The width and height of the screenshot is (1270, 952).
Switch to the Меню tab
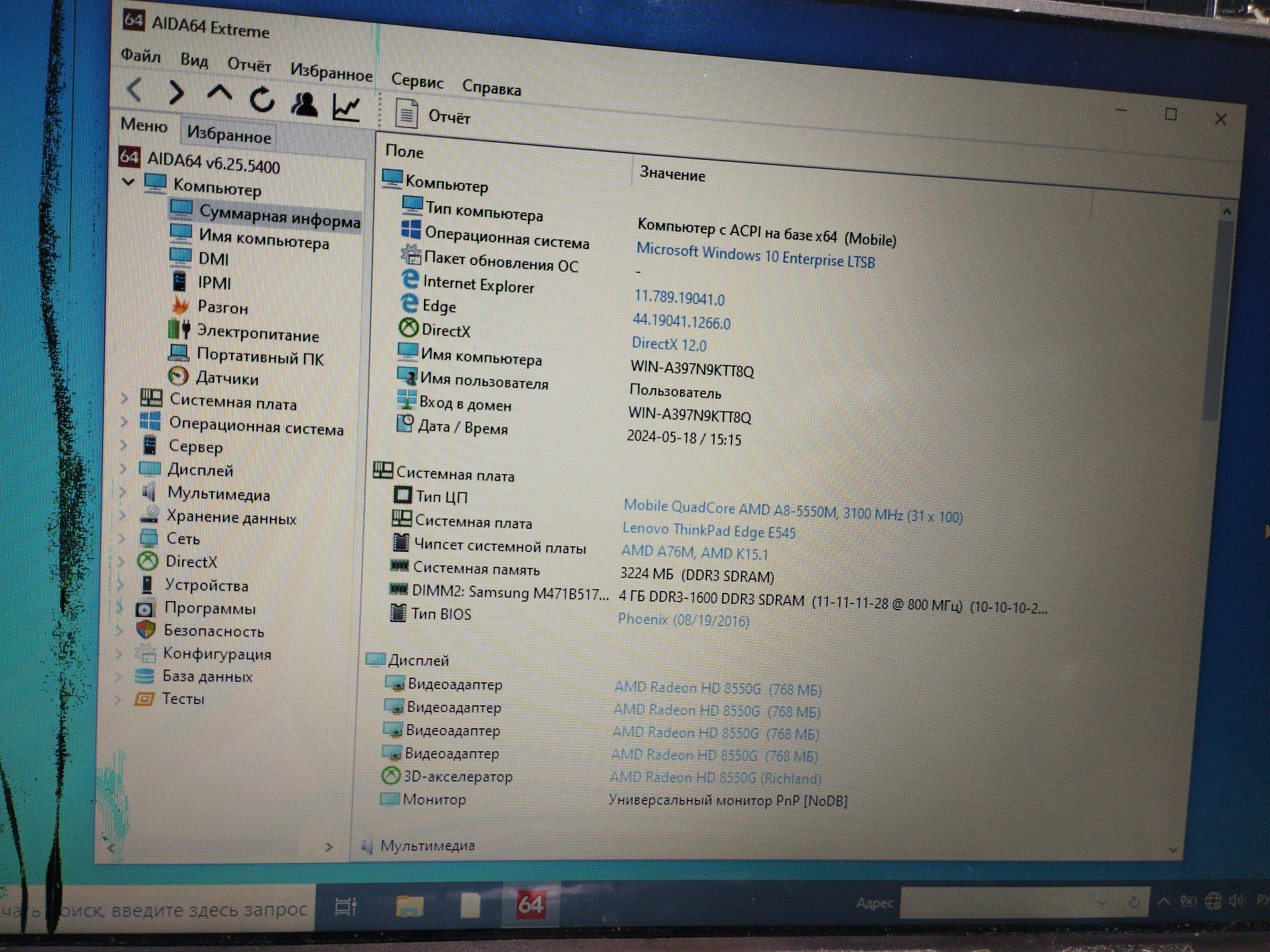pos(144,125)
